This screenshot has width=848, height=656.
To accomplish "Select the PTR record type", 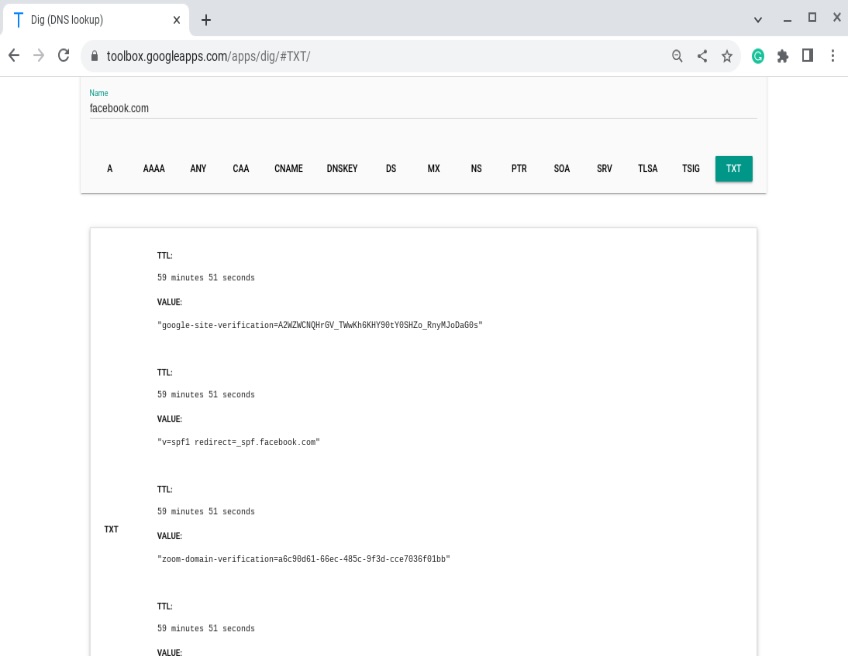I will pos(519,169).
